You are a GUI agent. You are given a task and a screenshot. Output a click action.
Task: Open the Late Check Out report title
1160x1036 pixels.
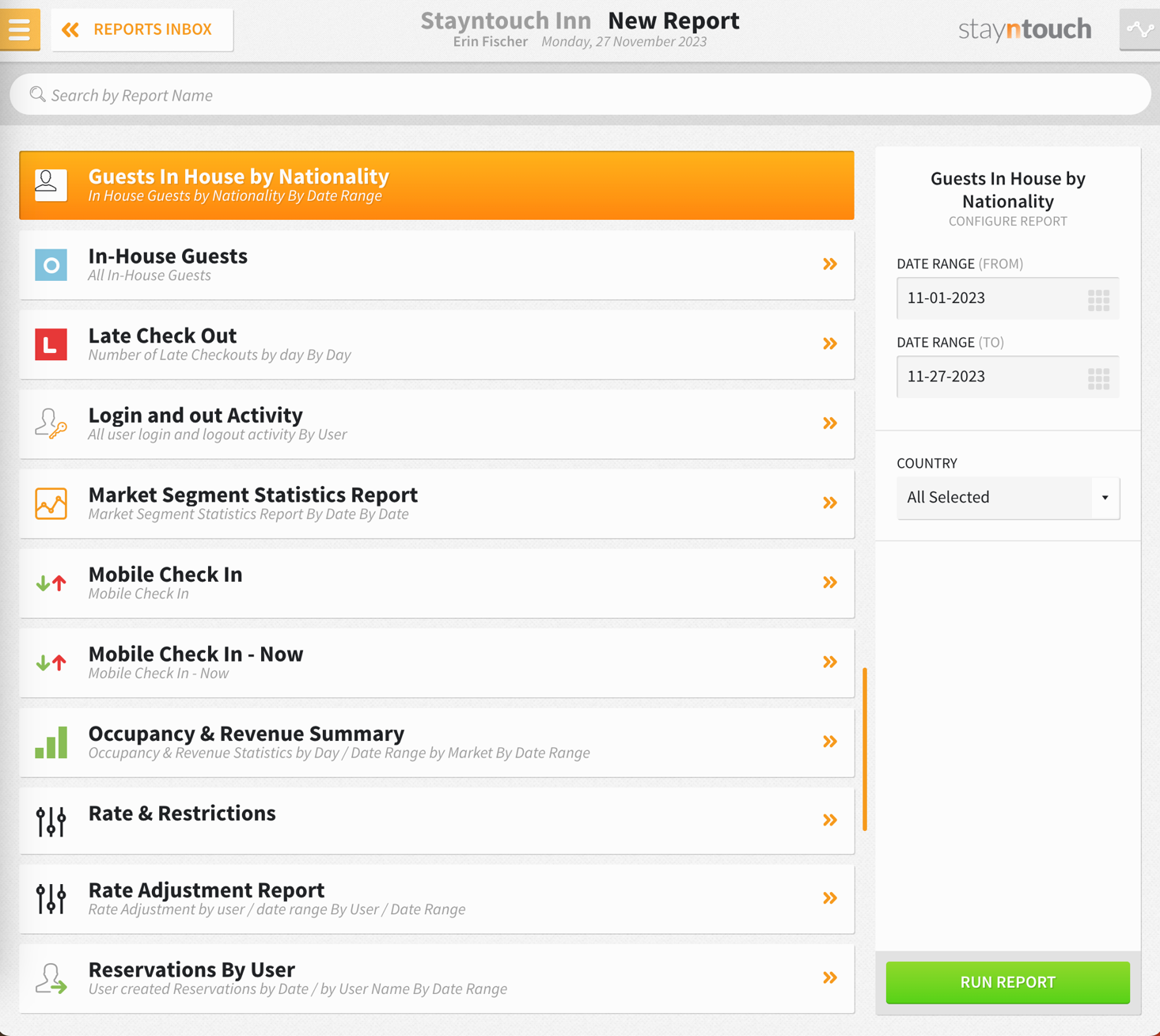click(x=162, y=336)
